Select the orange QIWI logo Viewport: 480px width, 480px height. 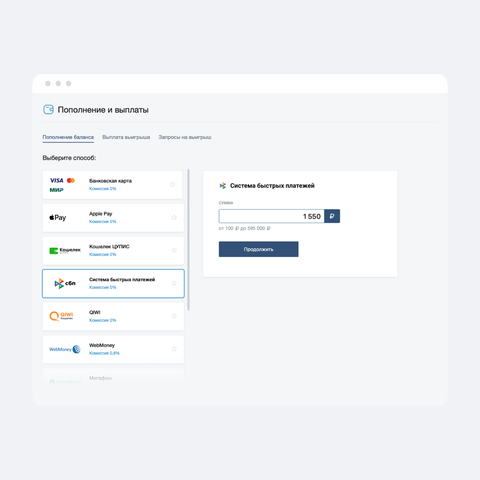61,316
